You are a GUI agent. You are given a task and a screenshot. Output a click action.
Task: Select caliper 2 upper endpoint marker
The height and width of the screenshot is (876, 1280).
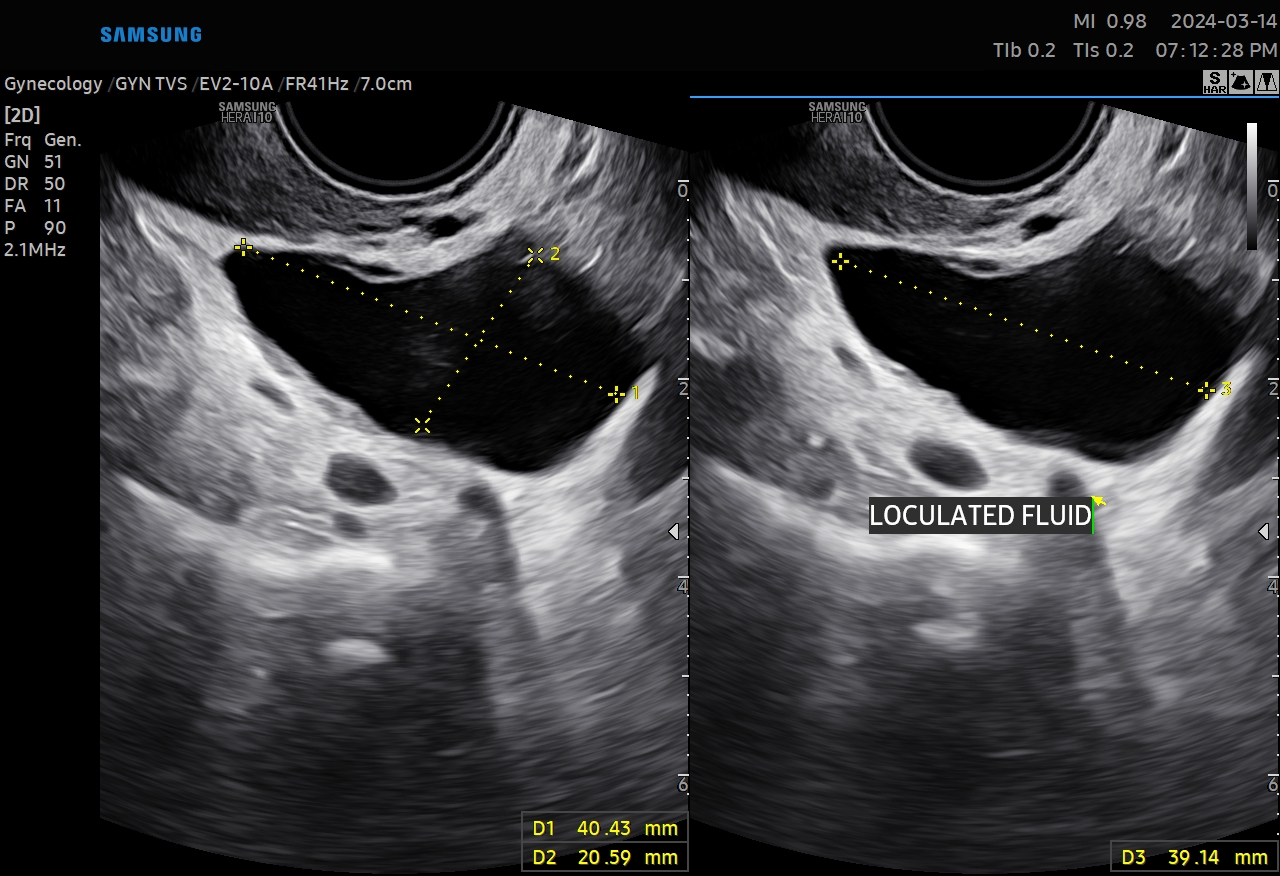tap(535, 255)
